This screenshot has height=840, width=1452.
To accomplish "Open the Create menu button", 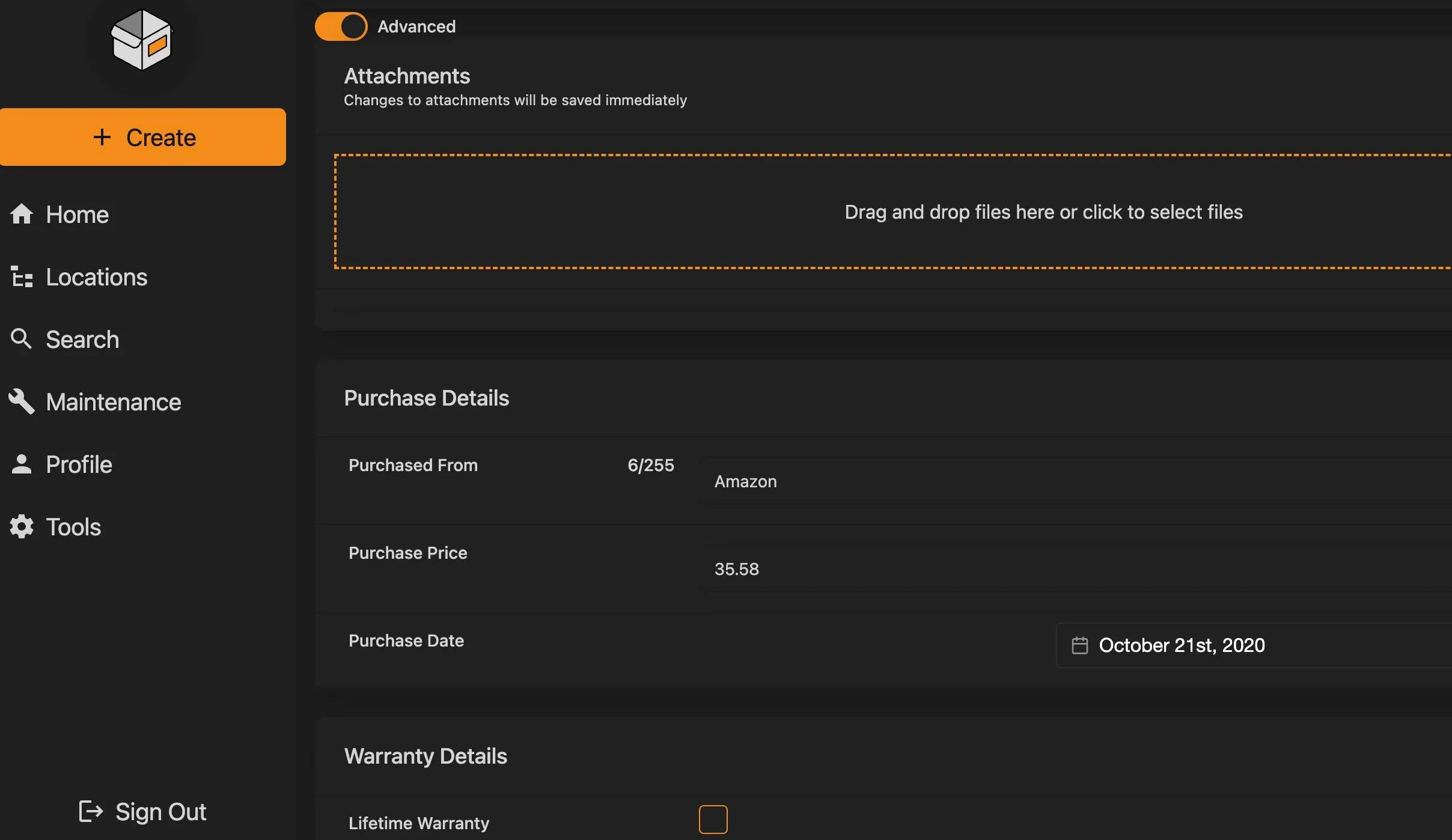I will (143, 137).
